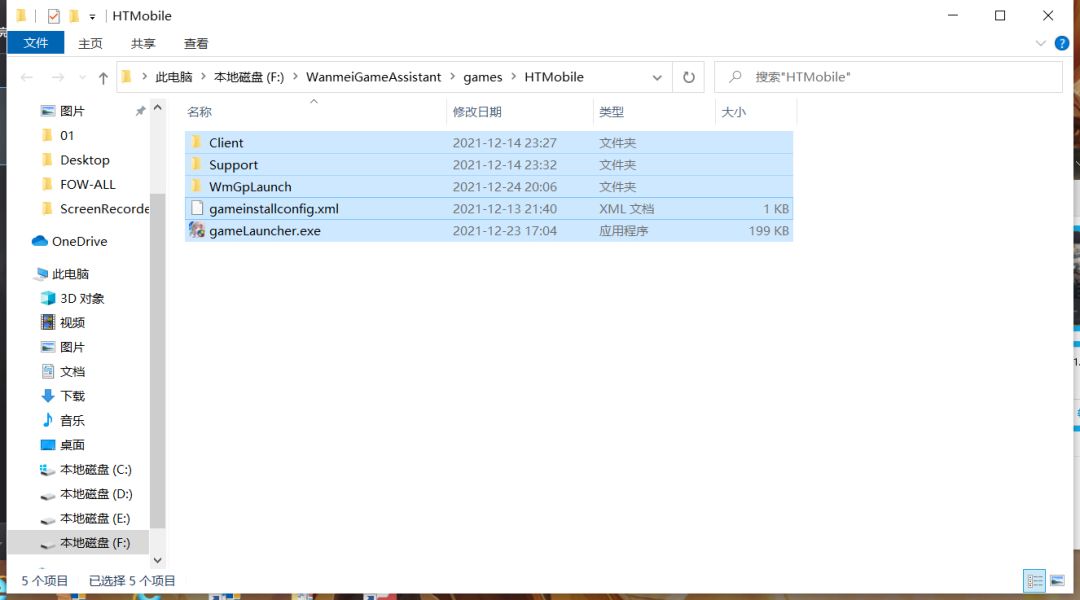Open 视频 library in navigation pane

tap(72, 322)
